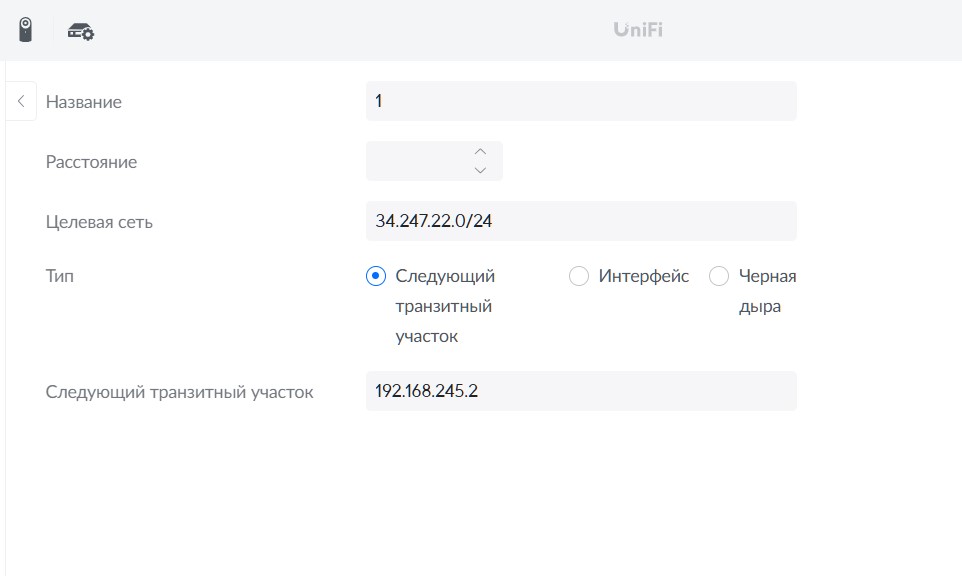This screenshot has width=962, height=576.
Task: Click the word Интерфейс option text
Action: click(x=644, y=276)
